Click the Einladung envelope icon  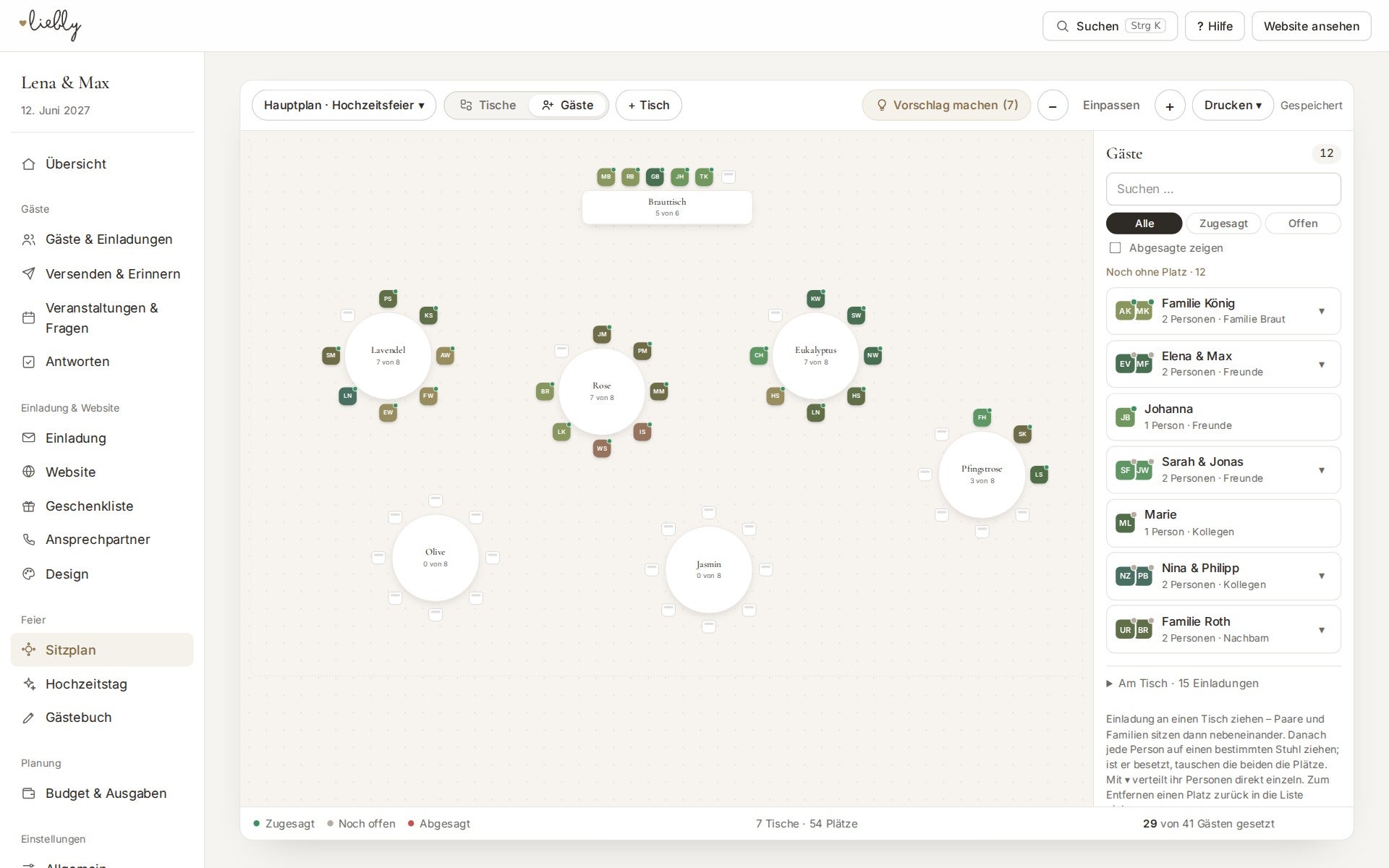click(x=29, y=438)
